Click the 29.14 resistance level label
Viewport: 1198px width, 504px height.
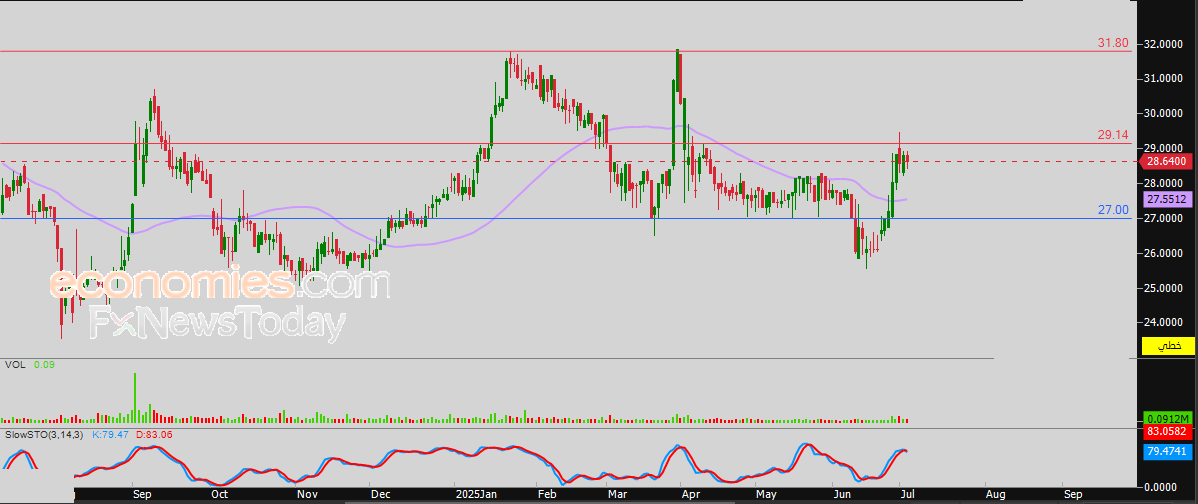(x=1113, y=135)
